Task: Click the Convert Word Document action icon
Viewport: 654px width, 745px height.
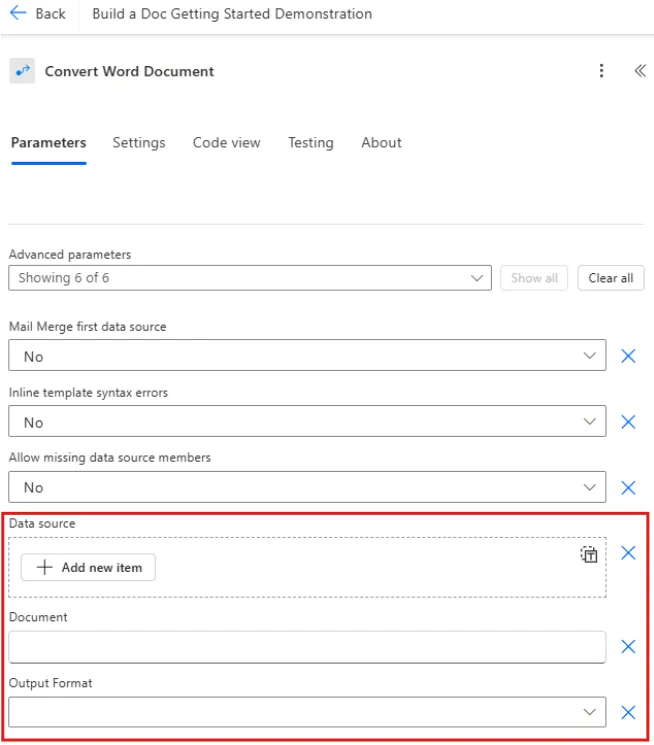Action: click(22, 71)
